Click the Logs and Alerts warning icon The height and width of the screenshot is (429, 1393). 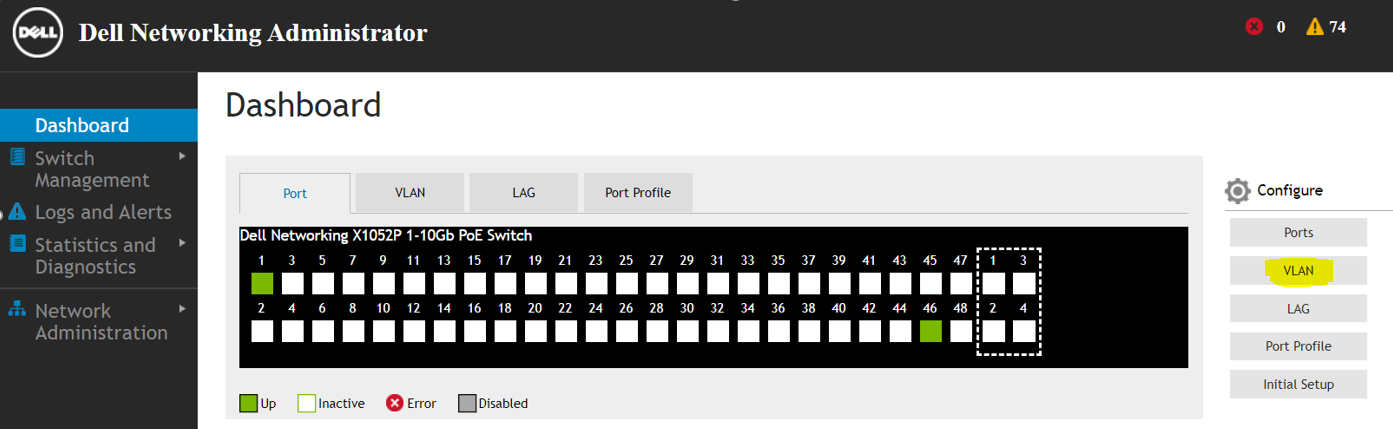point(16,212)
